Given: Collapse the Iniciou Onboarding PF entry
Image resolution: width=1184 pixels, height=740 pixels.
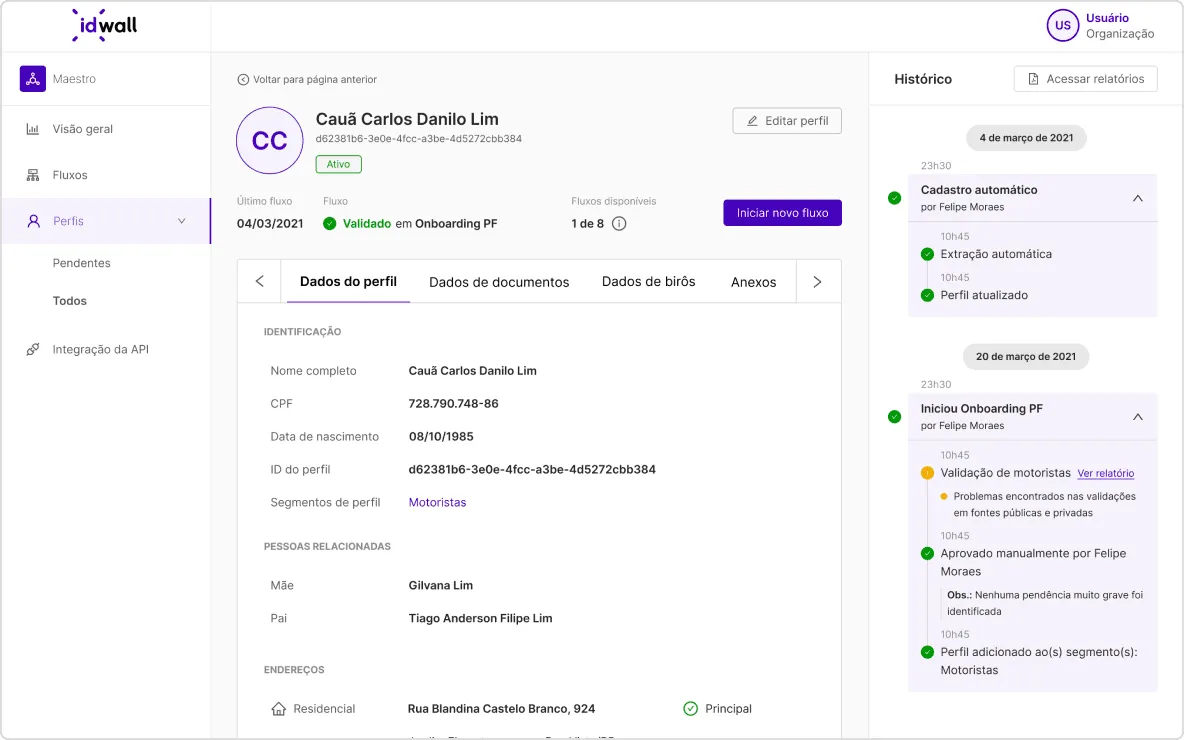Looking at the screenshot, I should (x=1137, y=417).
